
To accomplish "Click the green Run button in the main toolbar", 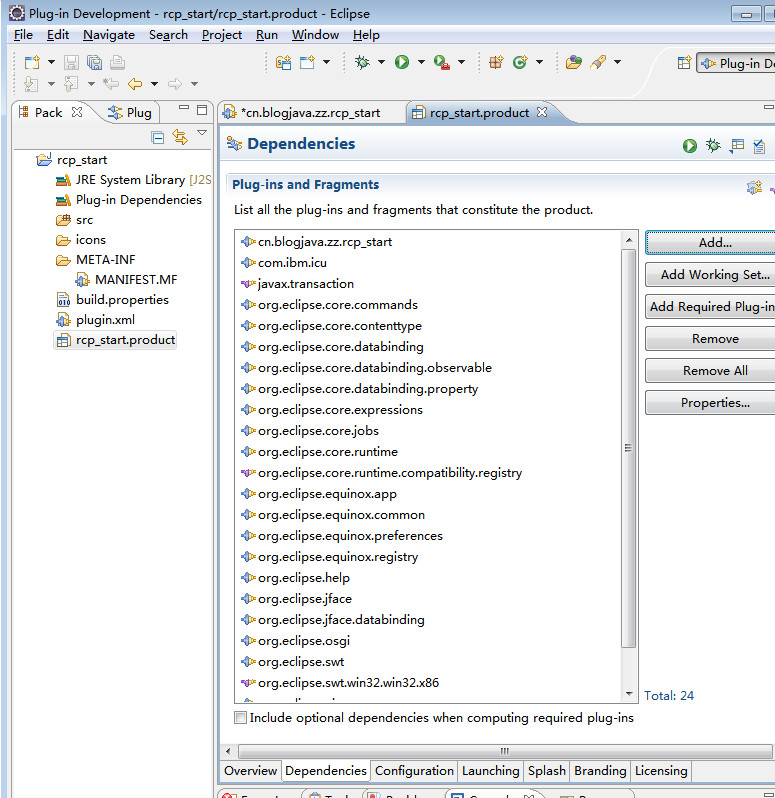I will 402,62.
